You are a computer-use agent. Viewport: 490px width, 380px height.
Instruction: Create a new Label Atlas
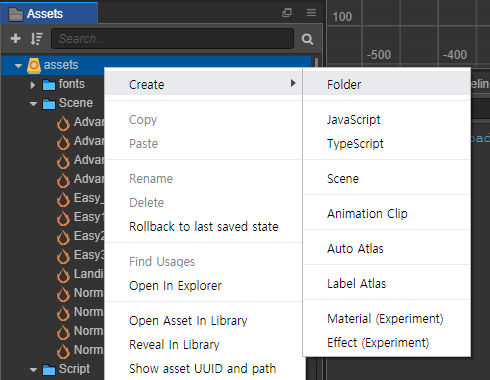click(x=387, y=284)
